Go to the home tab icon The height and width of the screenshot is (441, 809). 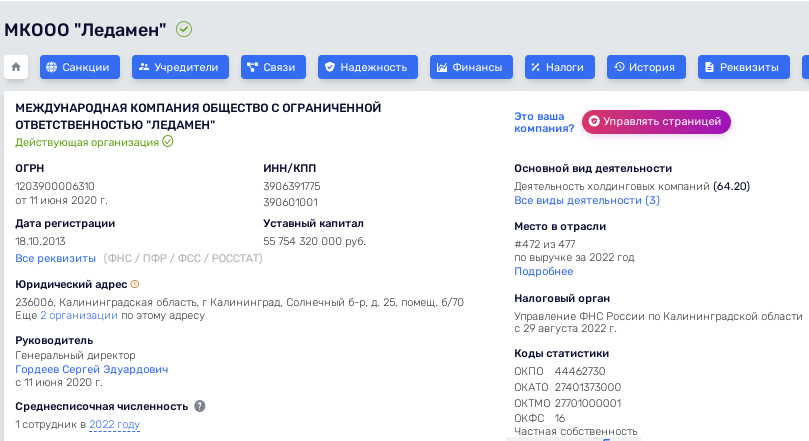(16, 67)
